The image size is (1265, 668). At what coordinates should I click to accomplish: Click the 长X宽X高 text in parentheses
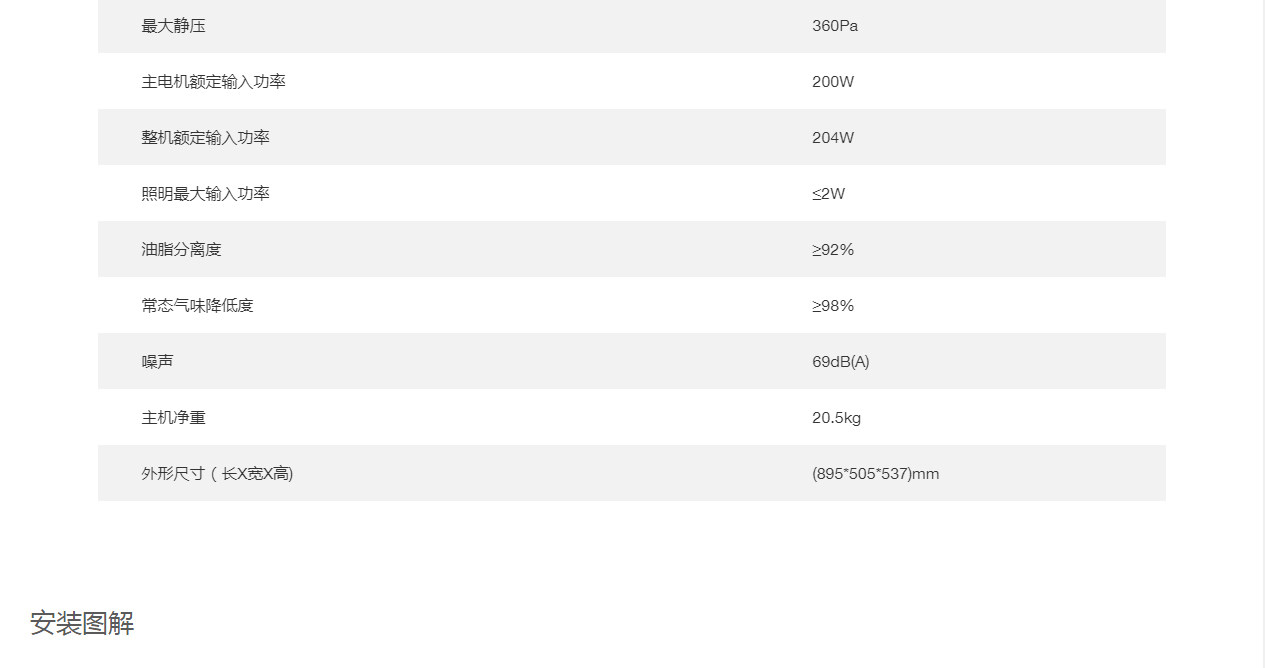coord(254,474)
